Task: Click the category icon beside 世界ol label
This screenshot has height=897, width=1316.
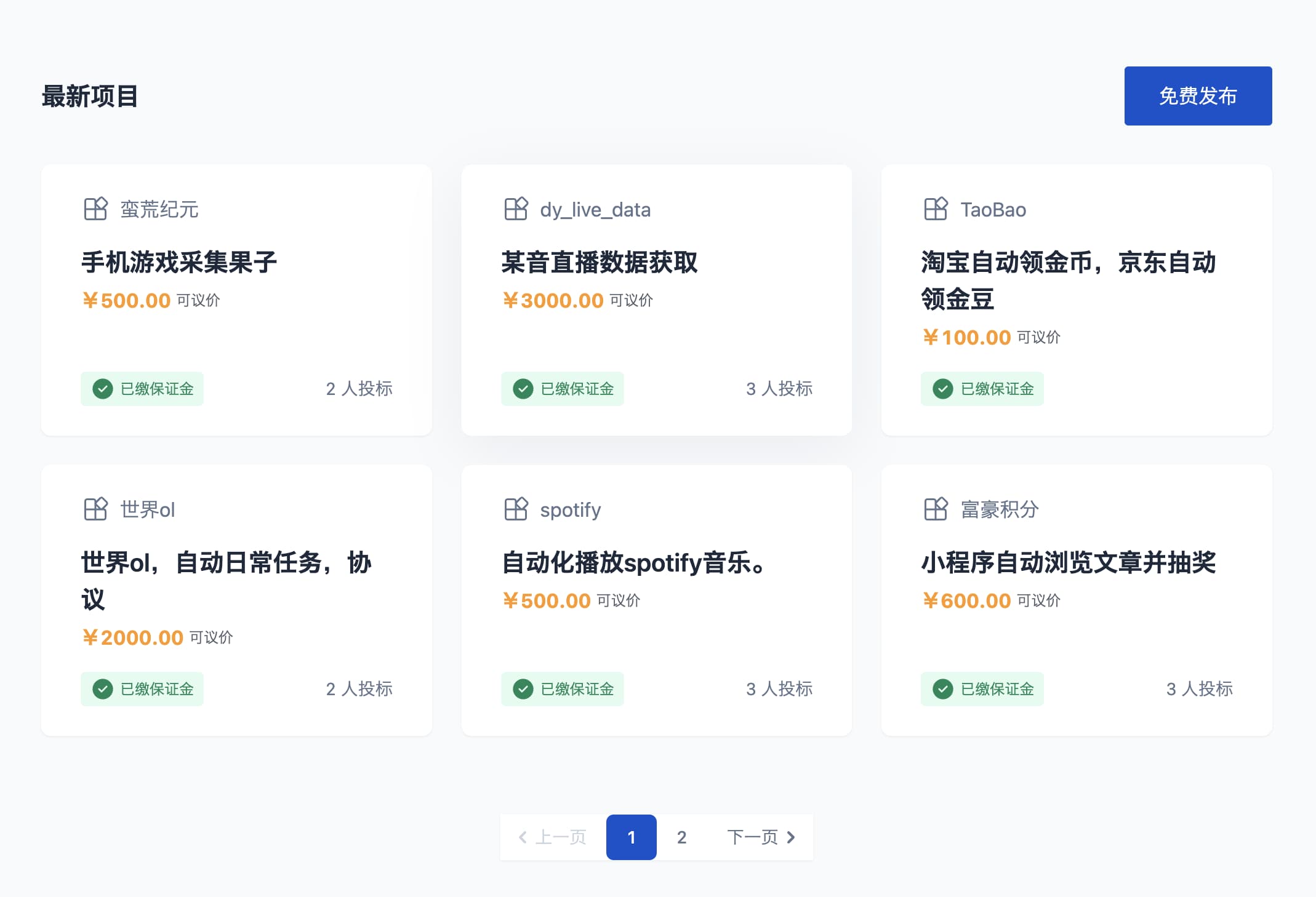Action: point(95,509)
